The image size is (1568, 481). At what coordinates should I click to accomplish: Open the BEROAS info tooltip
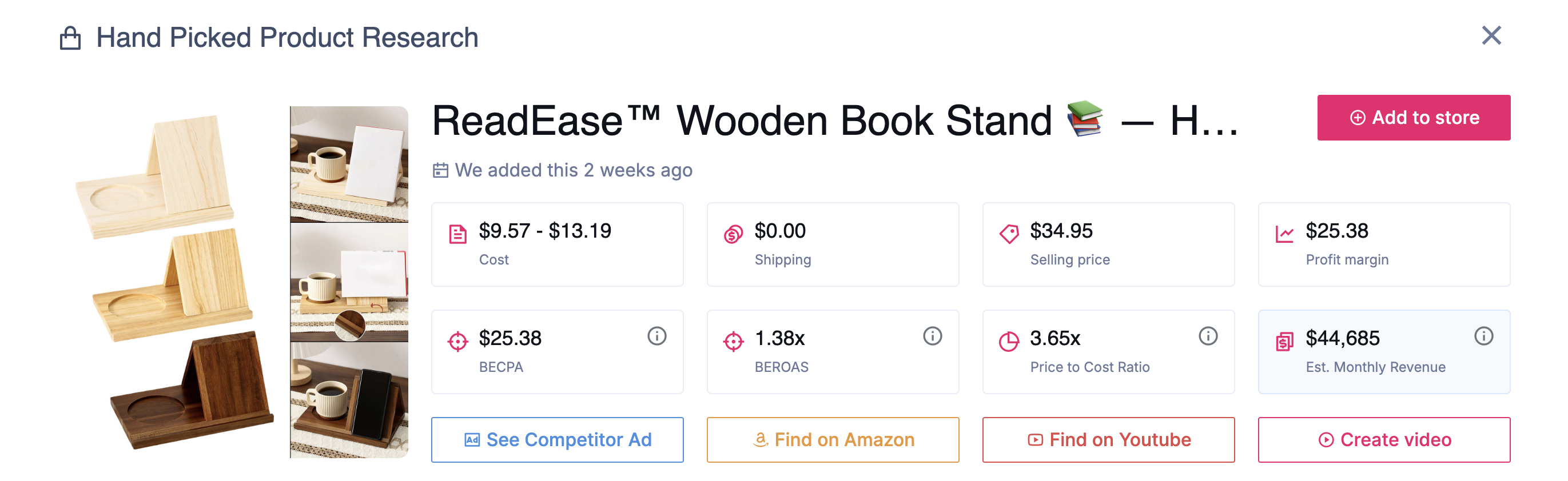[933, 335]
